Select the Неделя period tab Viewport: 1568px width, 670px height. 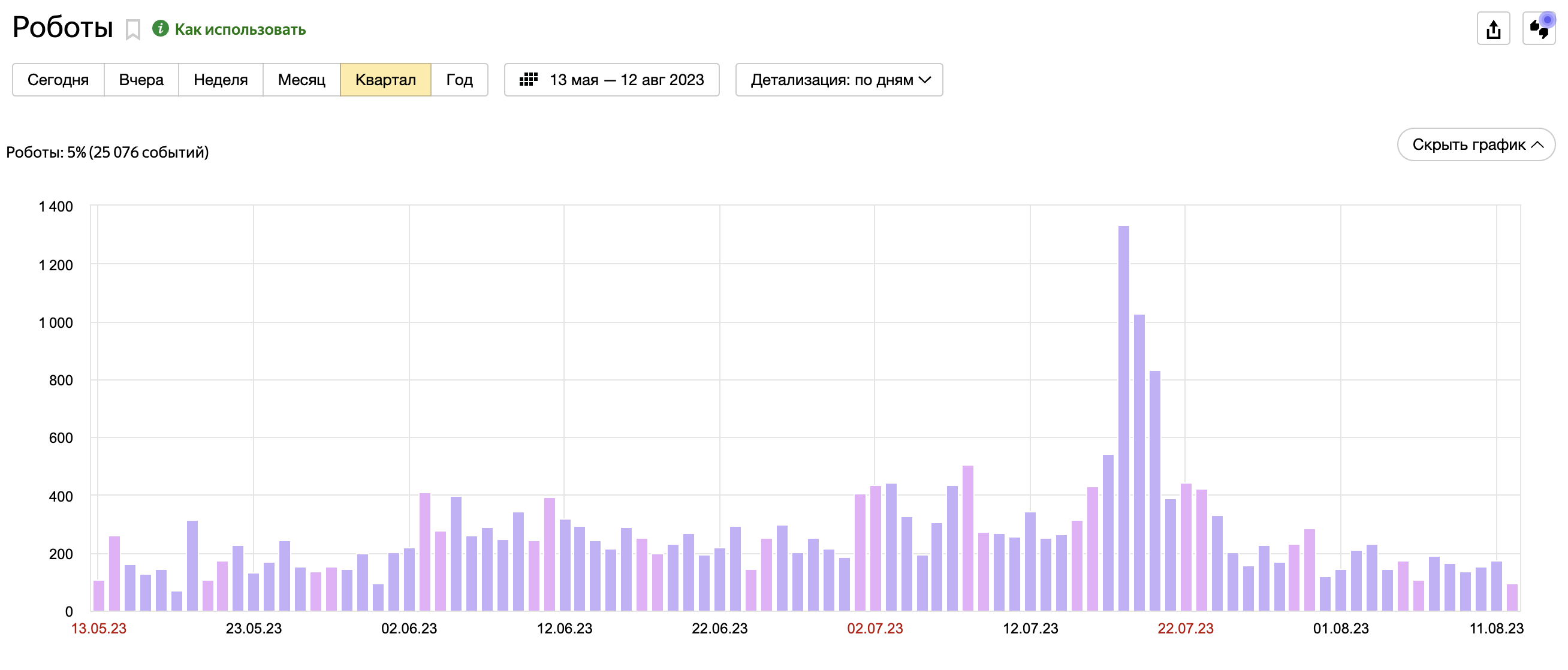[221, 80]
